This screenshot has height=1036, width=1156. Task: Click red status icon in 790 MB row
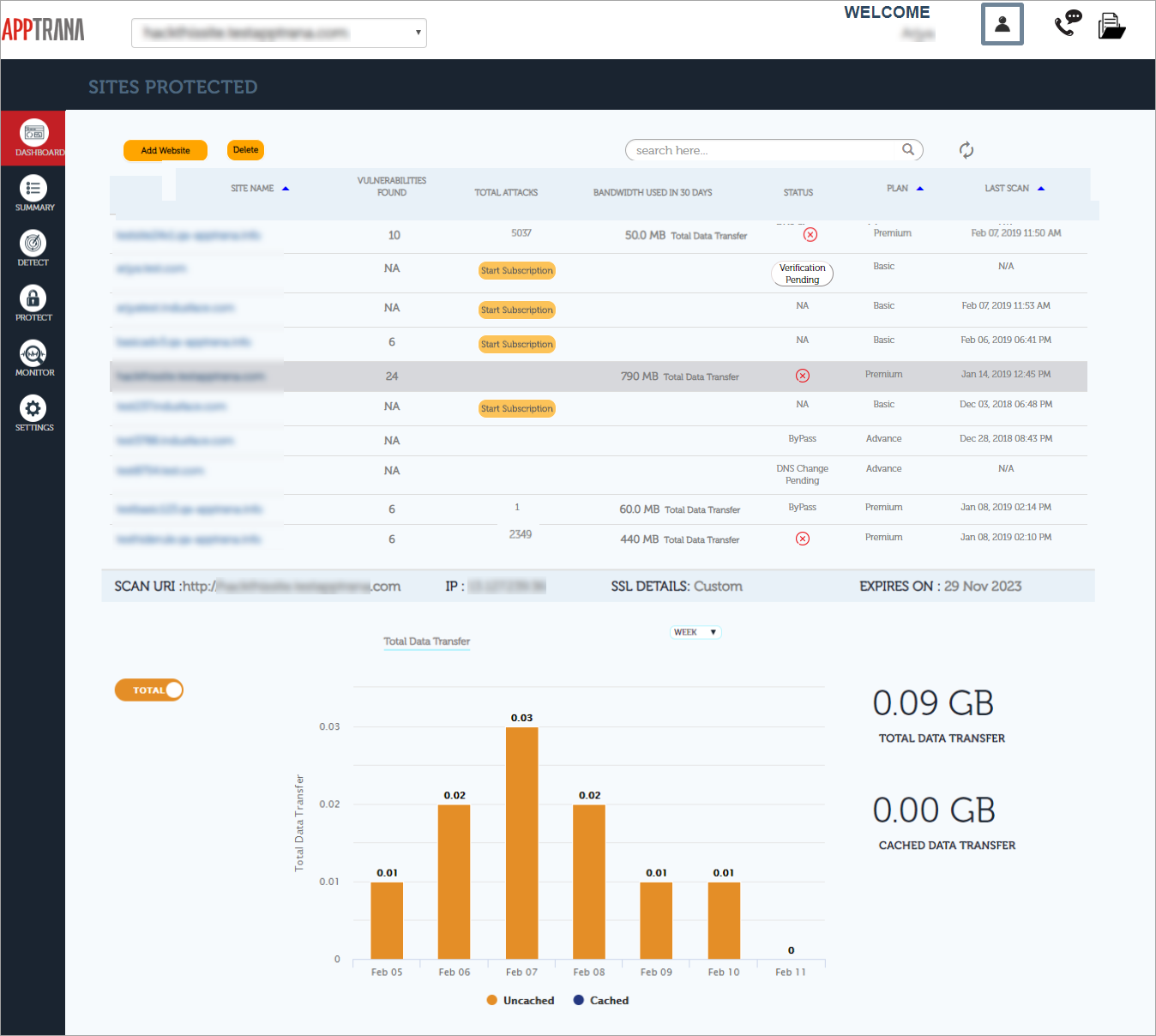(x=803, y=376)
